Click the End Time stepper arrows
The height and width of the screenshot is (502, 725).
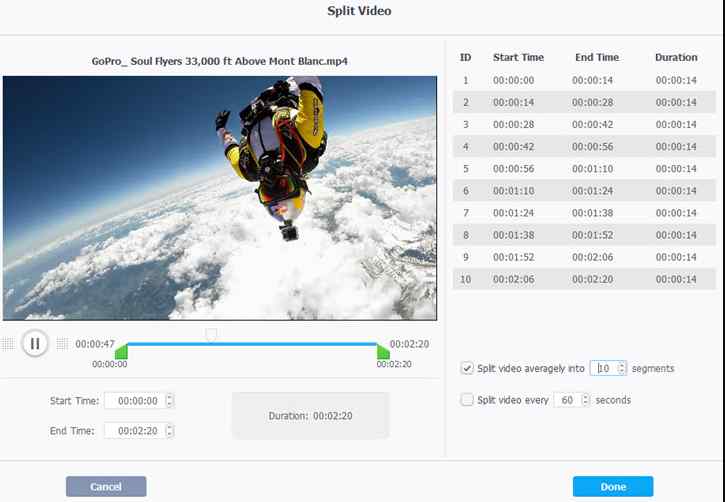[170, 431]
